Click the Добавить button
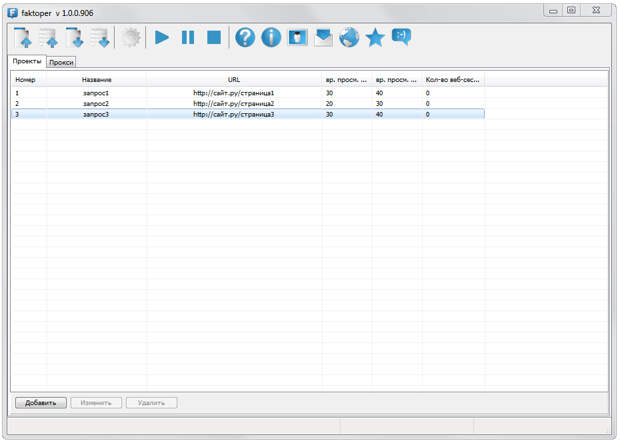This screenshot has width=620, height=443. [x=40, y=403]
